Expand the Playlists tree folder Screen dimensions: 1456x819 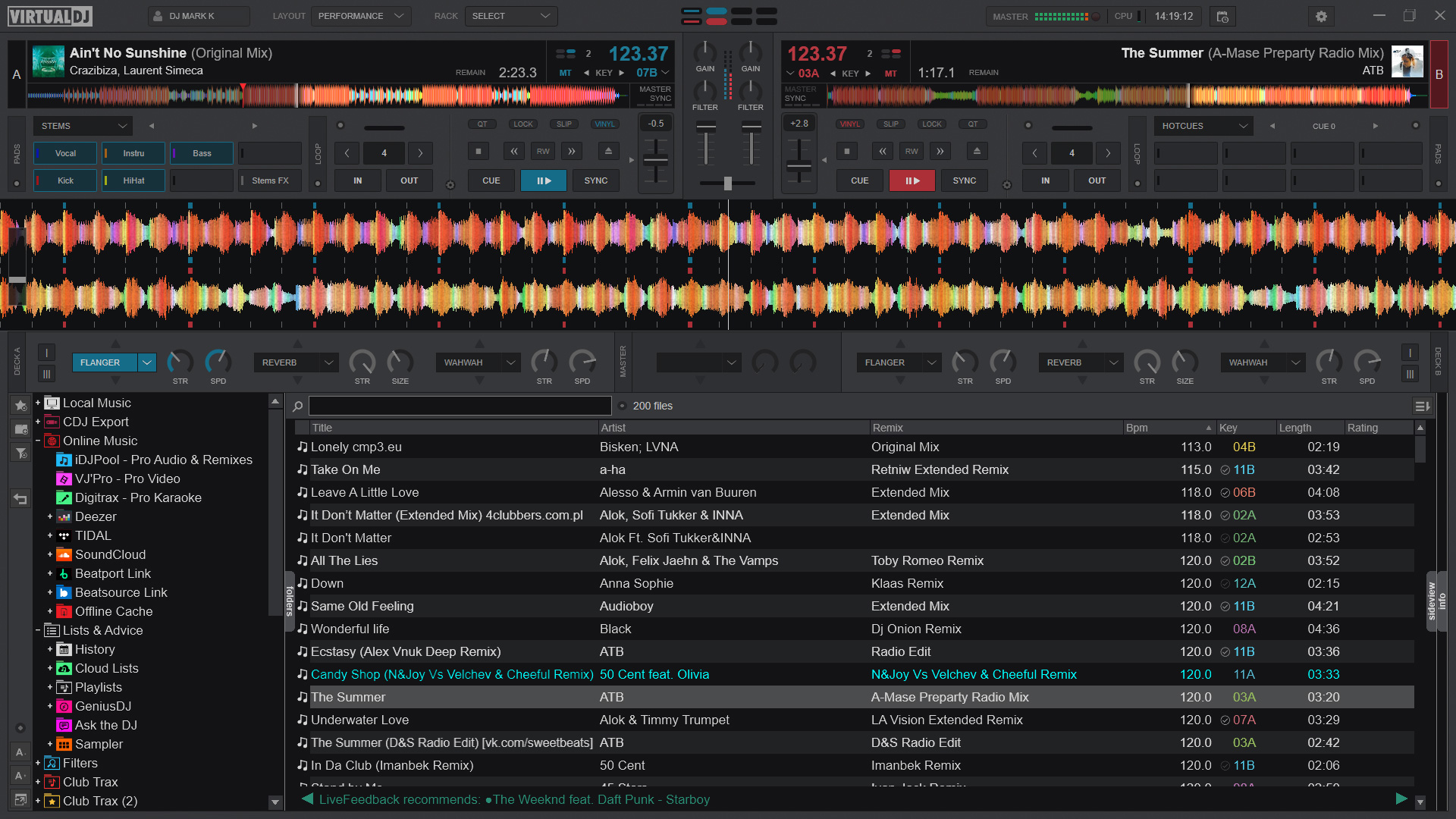click(x=50, y=687)
